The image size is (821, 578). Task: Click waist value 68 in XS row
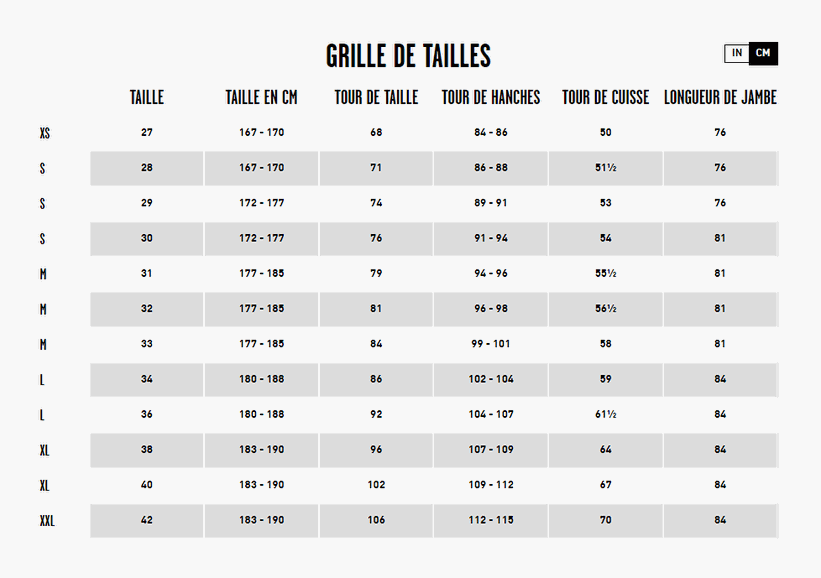tap(376, 133)
